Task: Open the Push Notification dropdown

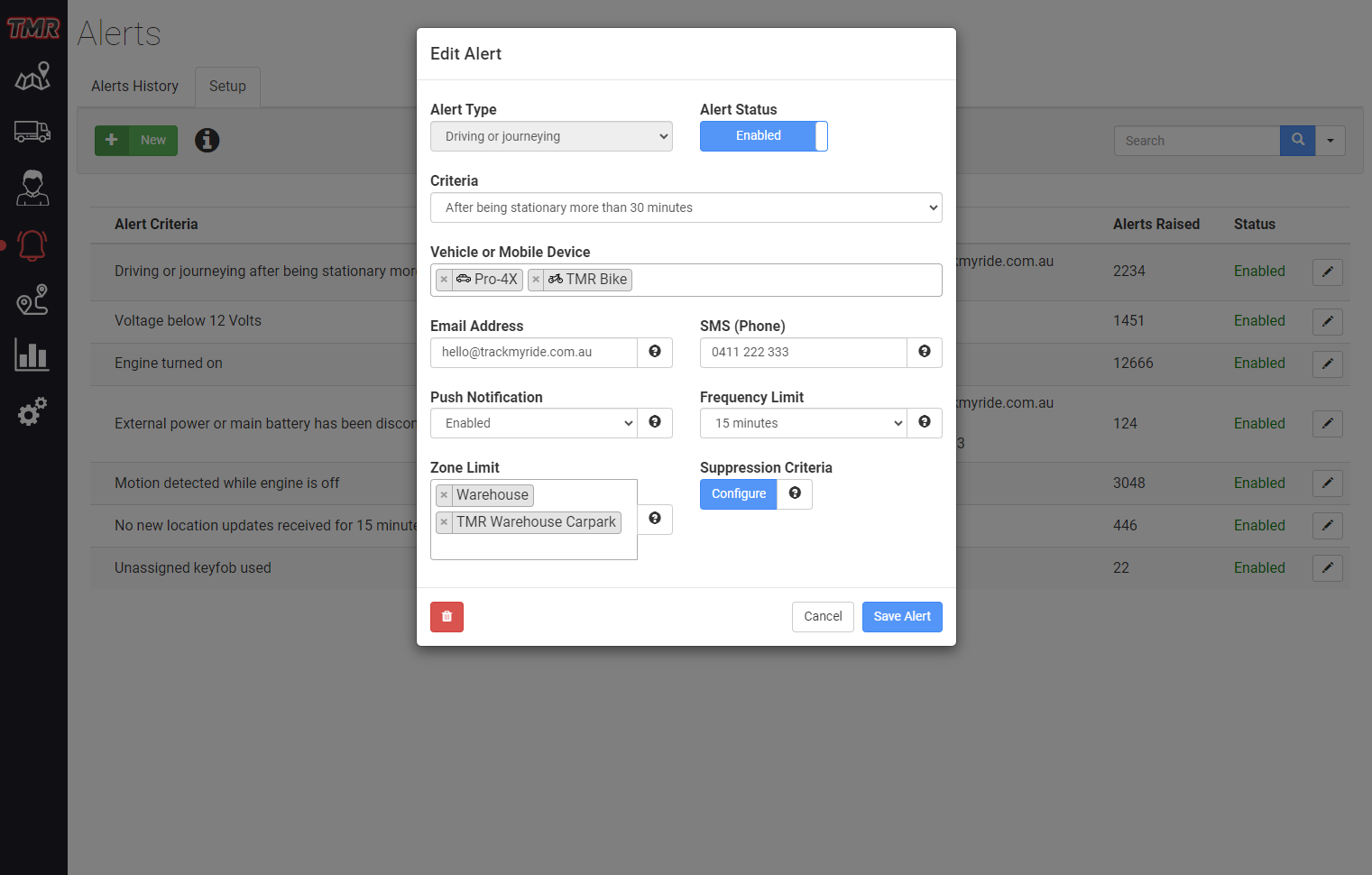Action: (534, 423)
